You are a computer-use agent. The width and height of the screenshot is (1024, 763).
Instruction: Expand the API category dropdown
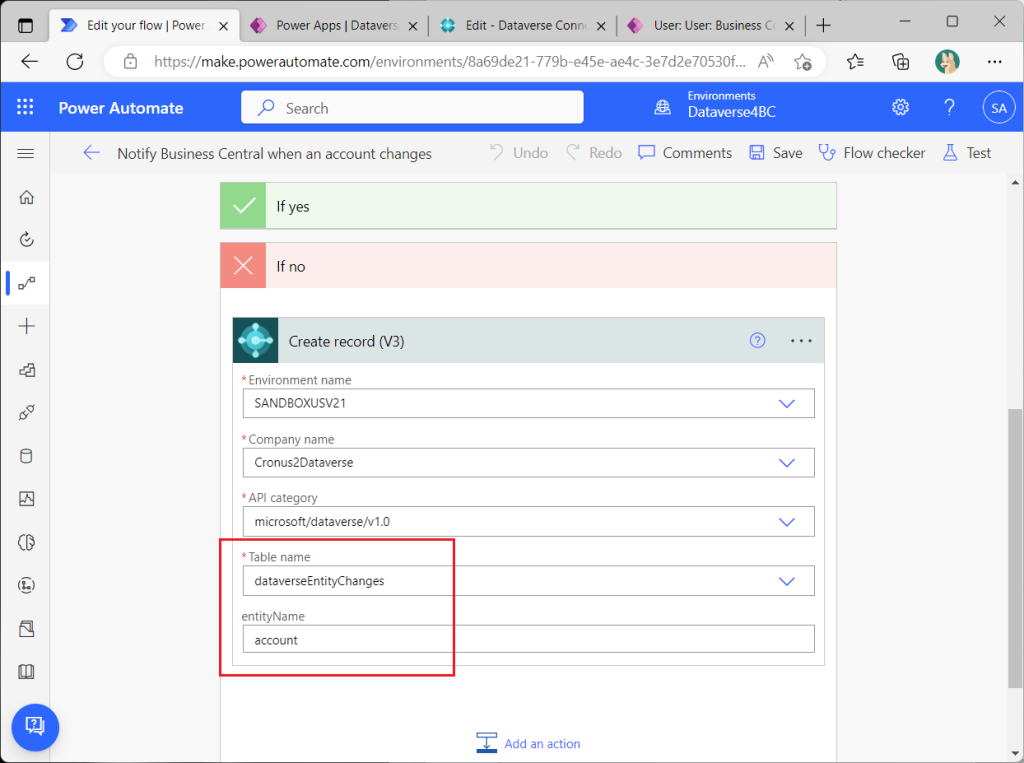786,522
